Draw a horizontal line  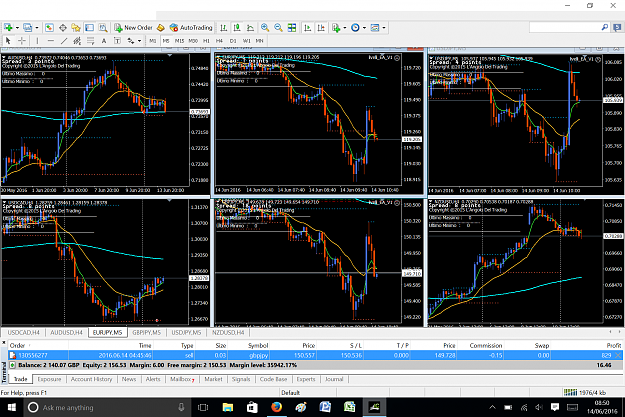[51, 41]
